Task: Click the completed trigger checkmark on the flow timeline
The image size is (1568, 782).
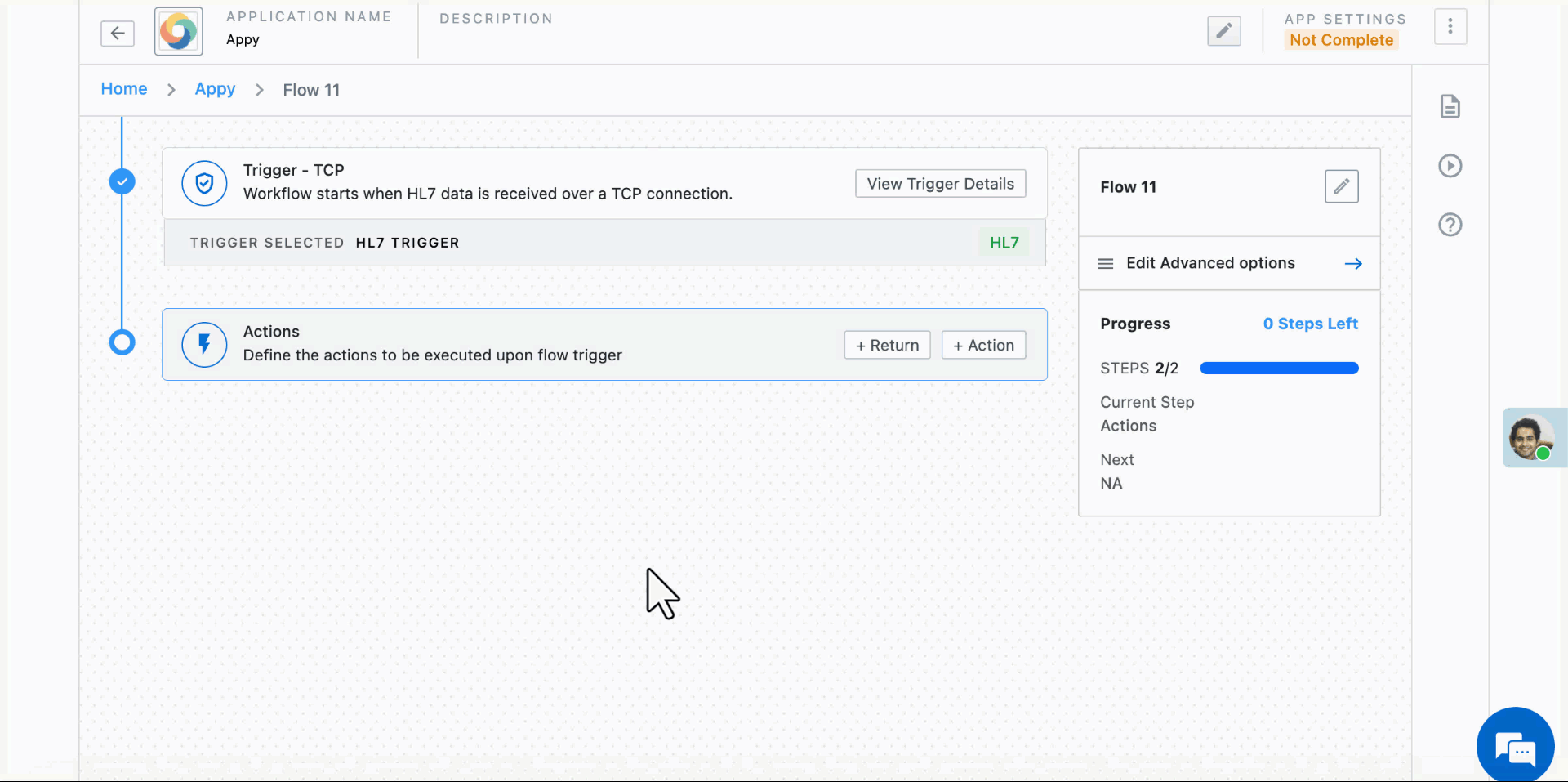Action: pos(122,181)
